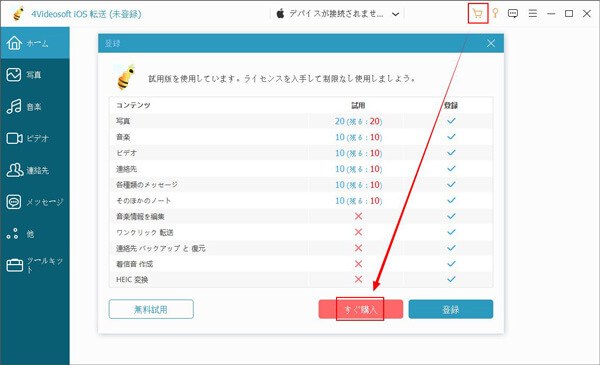The width and height of the screenshot is (600, 365).
Task: Select the 音楽情報を編集 row label
Action: pyautogui.click(x=140, y=217)
